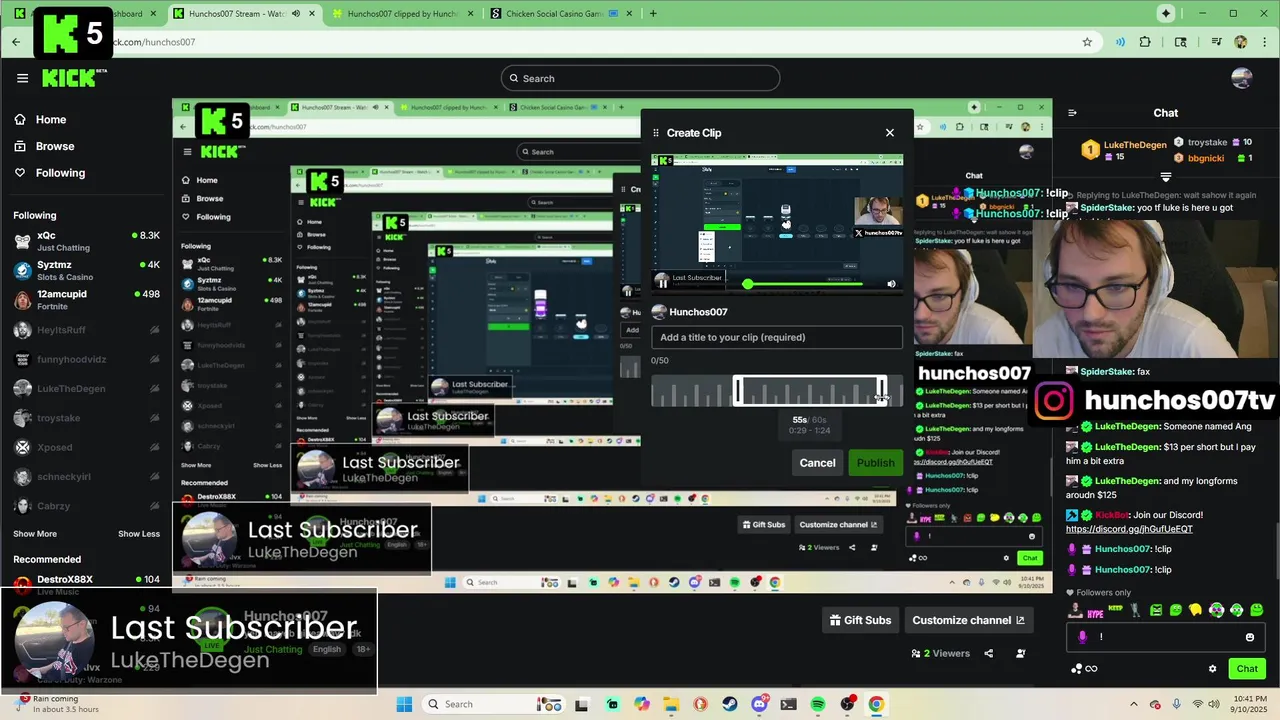Open the profile avatar menu top right
This screenshot has height=720, width=1280.
(x=1242, y=78)
